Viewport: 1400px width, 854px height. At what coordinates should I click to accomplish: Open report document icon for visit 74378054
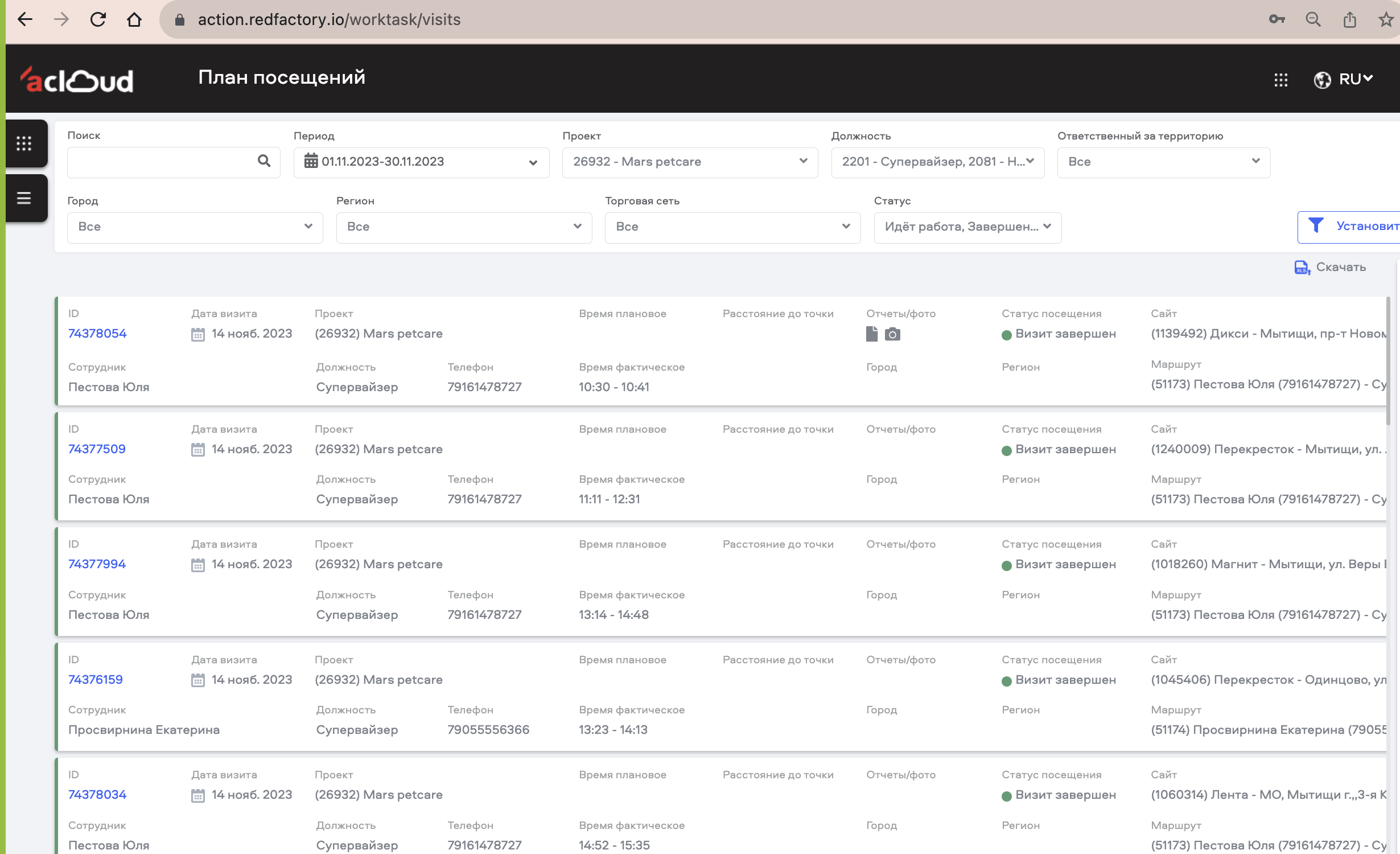tap(872, 334)
